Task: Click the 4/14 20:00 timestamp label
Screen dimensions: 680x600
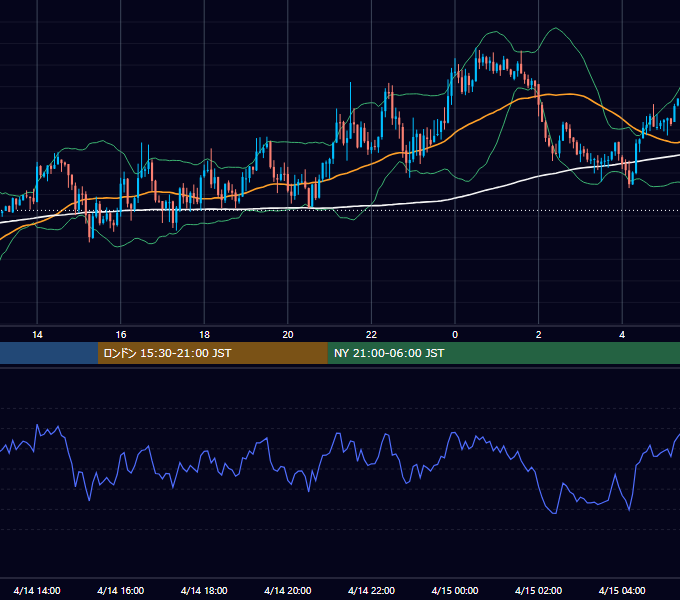Action: coord(288,590)
